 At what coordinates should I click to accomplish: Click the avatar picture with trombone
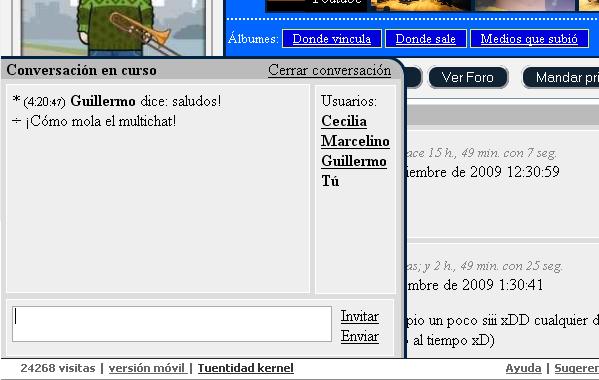[x=113, y=28]
